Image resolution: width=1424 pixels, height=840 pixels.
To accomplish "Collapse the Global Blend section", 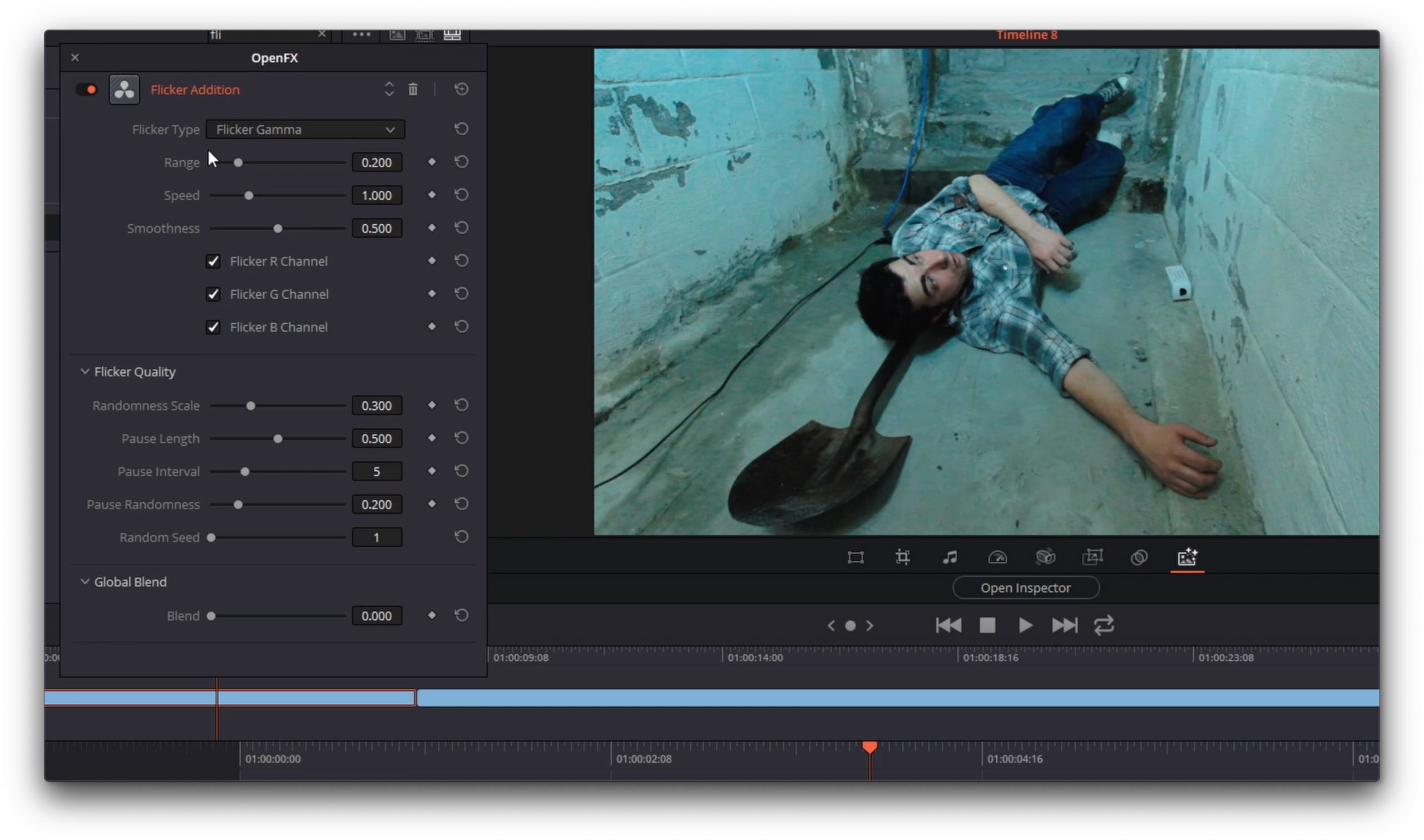I will pos(85,581).
